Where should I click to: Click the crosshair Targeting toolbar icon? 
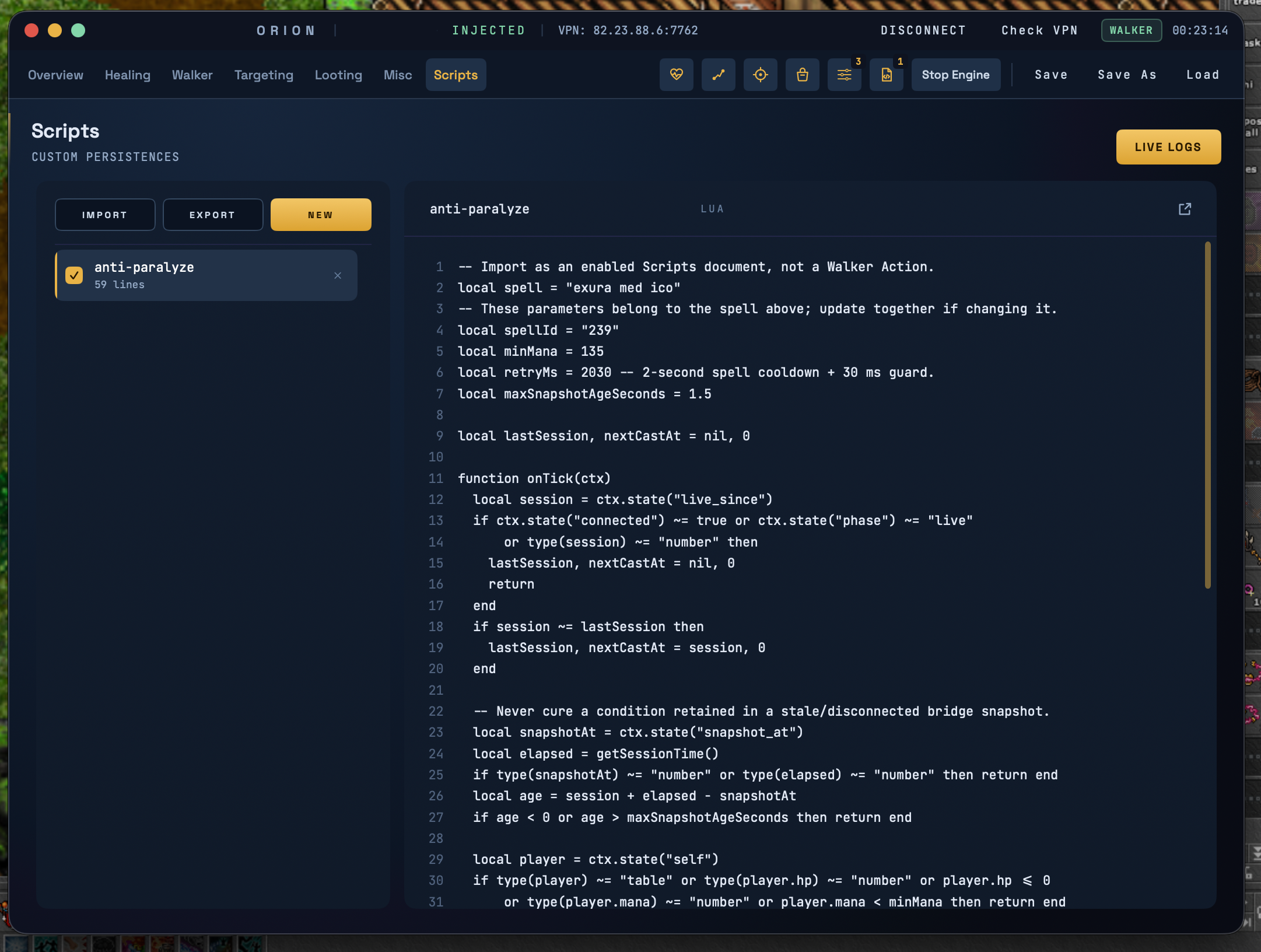pos(760,75)
